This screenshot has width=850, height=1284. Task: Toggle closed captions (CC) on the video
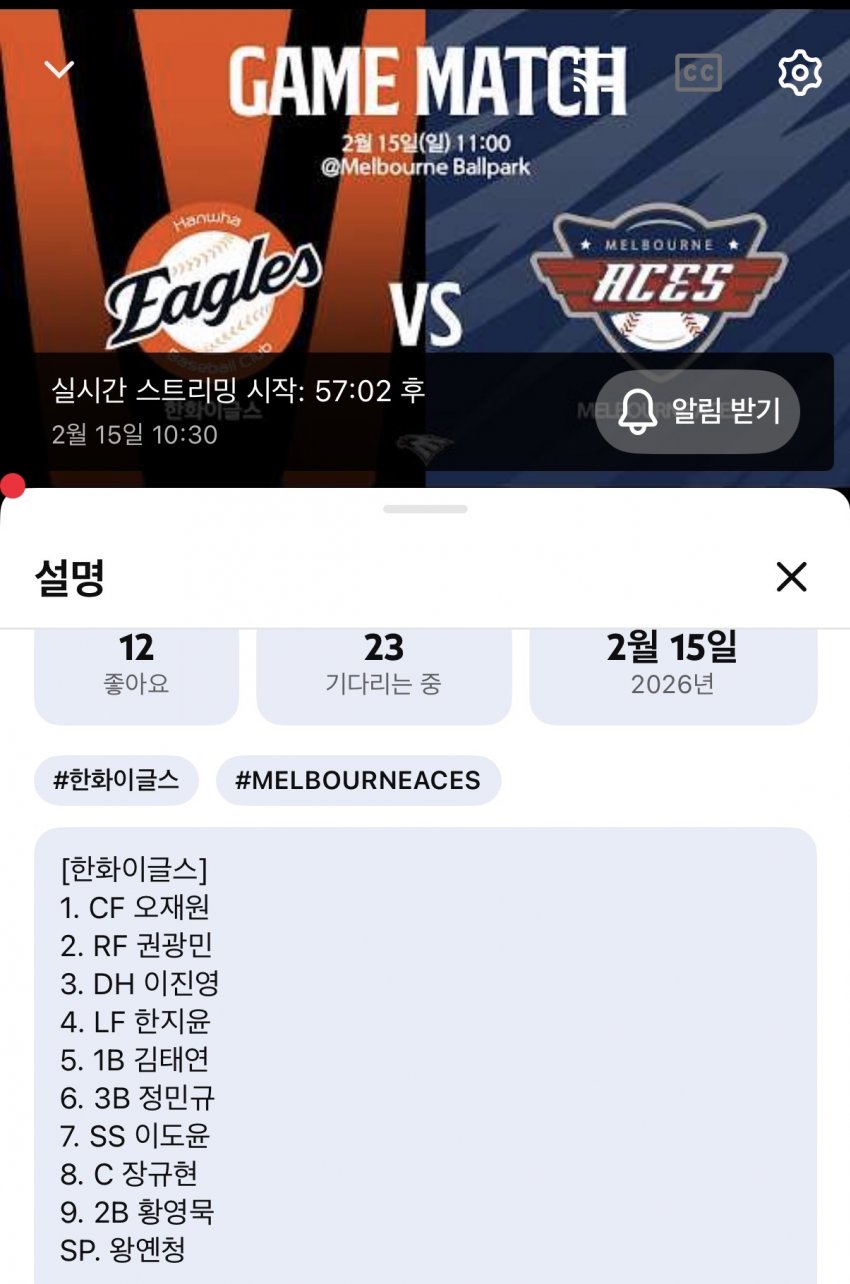[x=698, y=73]
